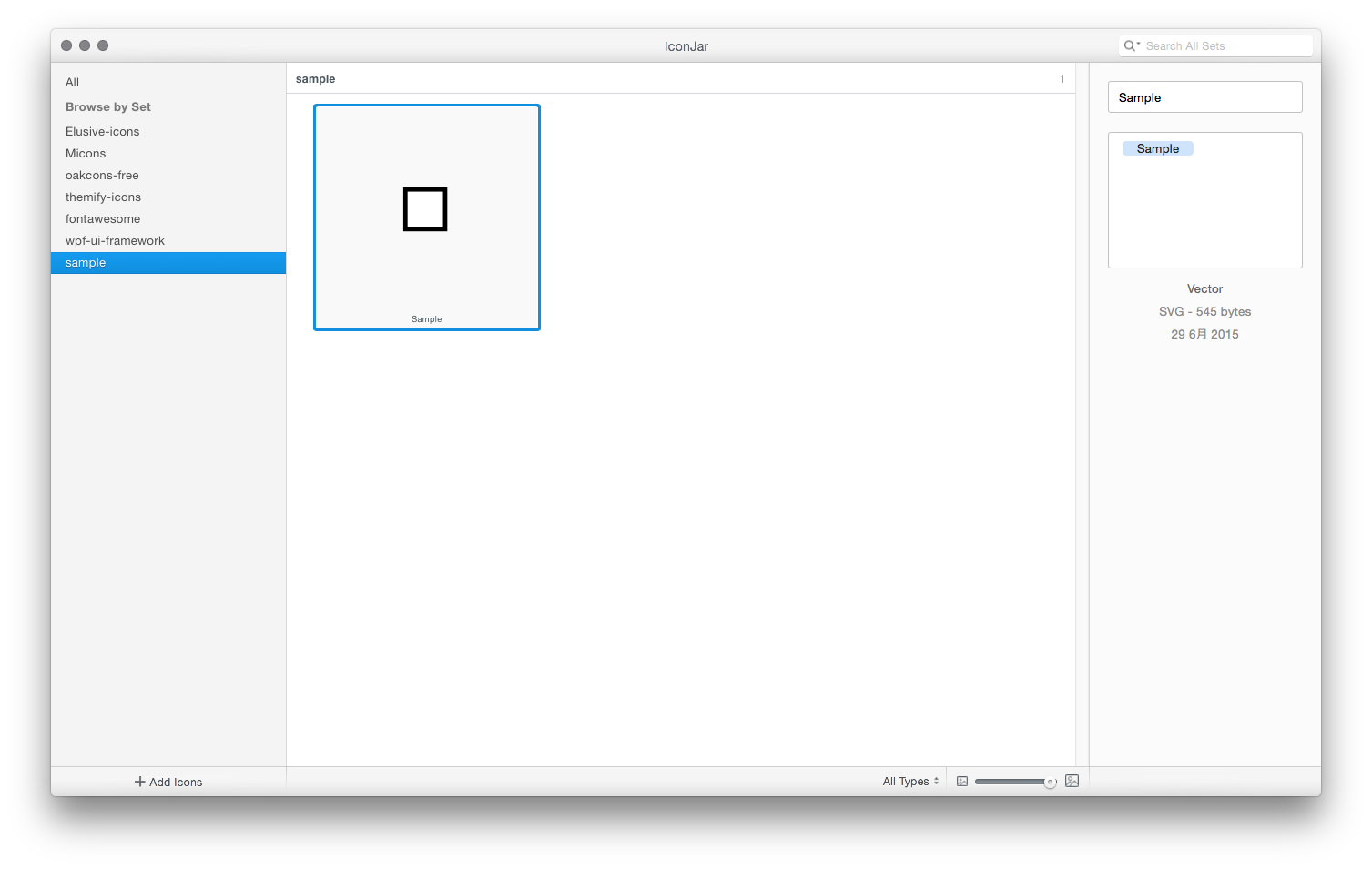Click the plus icon beside Add Icons

139,782
